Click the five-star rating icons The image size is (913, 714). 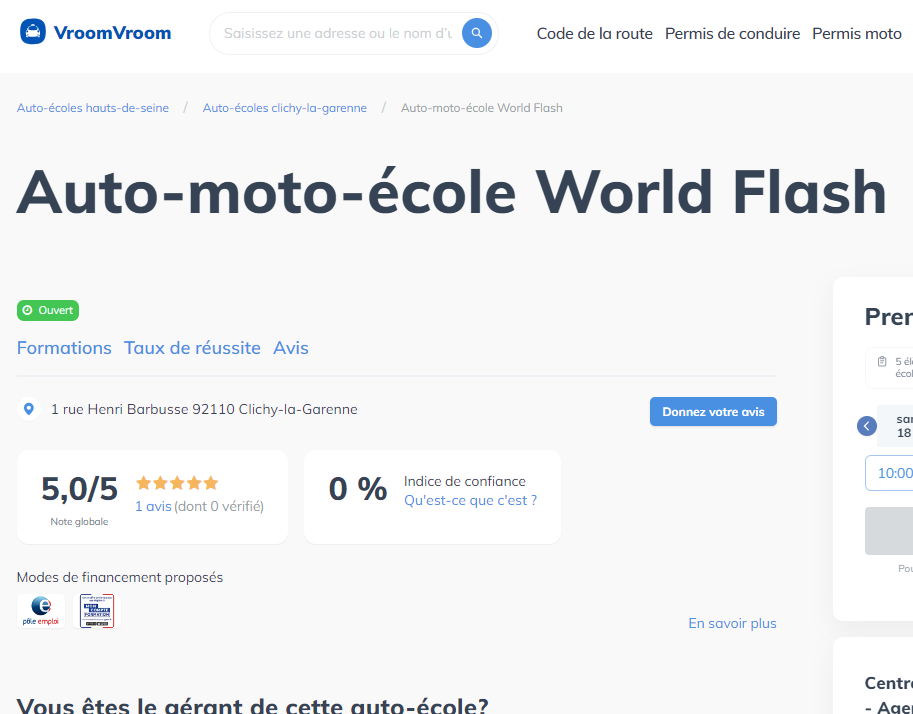pyautogui.click(x=177, y=483)
